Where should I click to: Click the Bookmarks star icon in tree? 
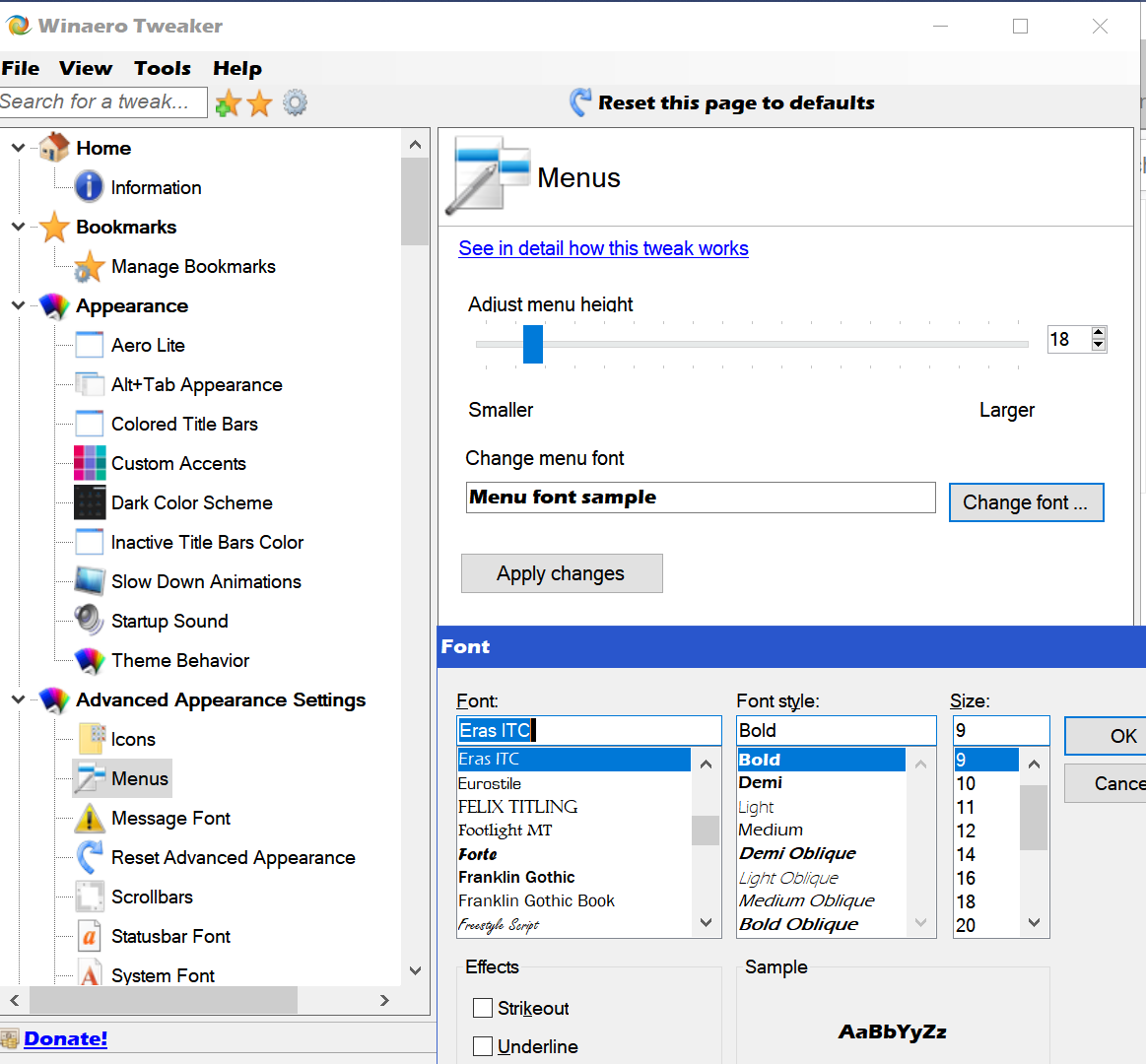click(x=54, y=227)
